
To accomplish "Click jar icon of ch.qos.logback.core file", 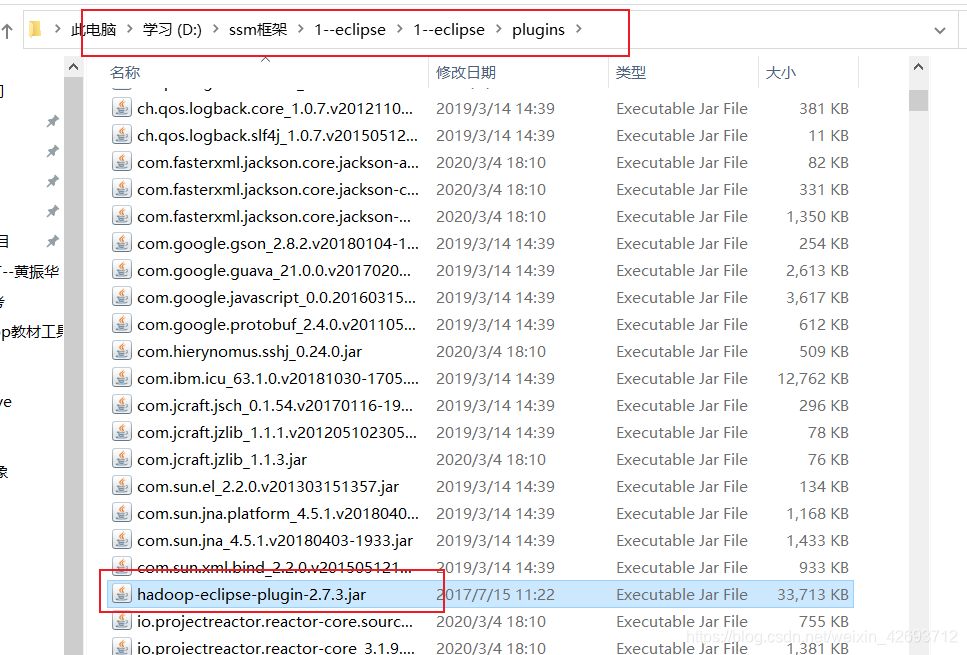I will (121, 108).
